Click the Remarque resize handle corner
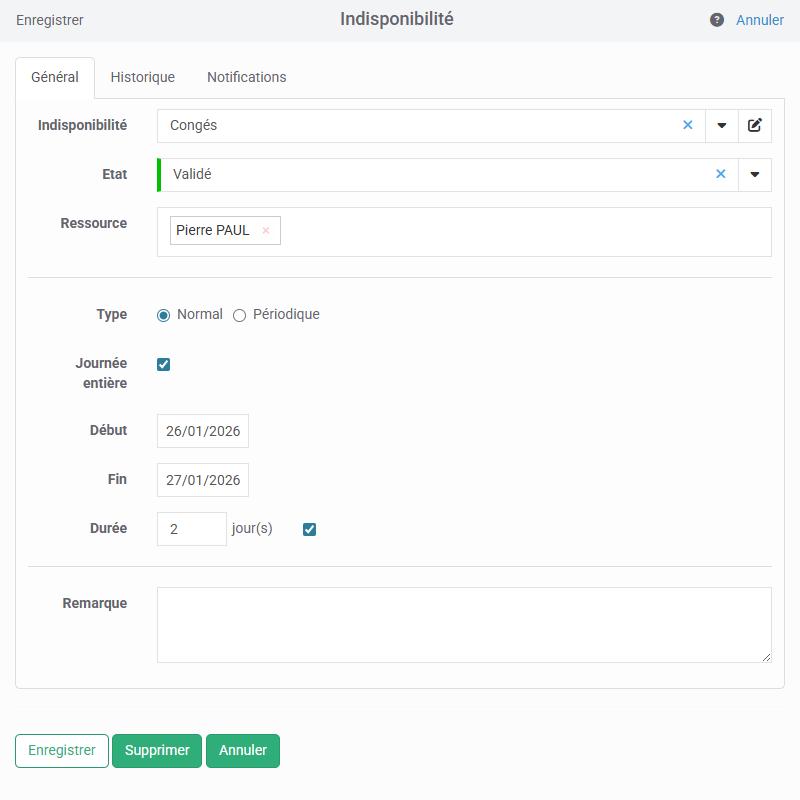800x800 pixels. pyautogui.click(x=766, y=657)
